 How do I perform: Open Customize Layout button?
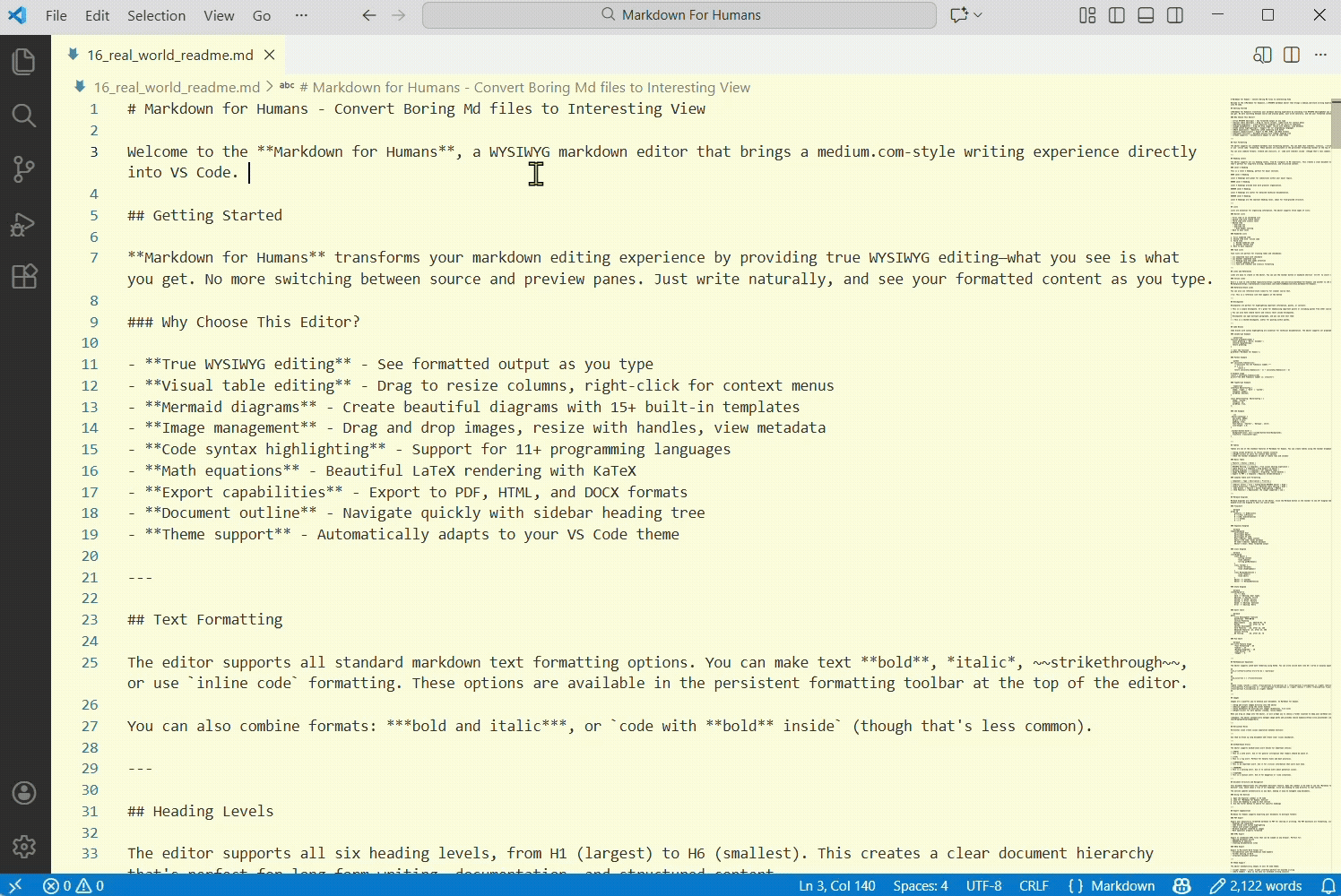tap(1087, 15)
